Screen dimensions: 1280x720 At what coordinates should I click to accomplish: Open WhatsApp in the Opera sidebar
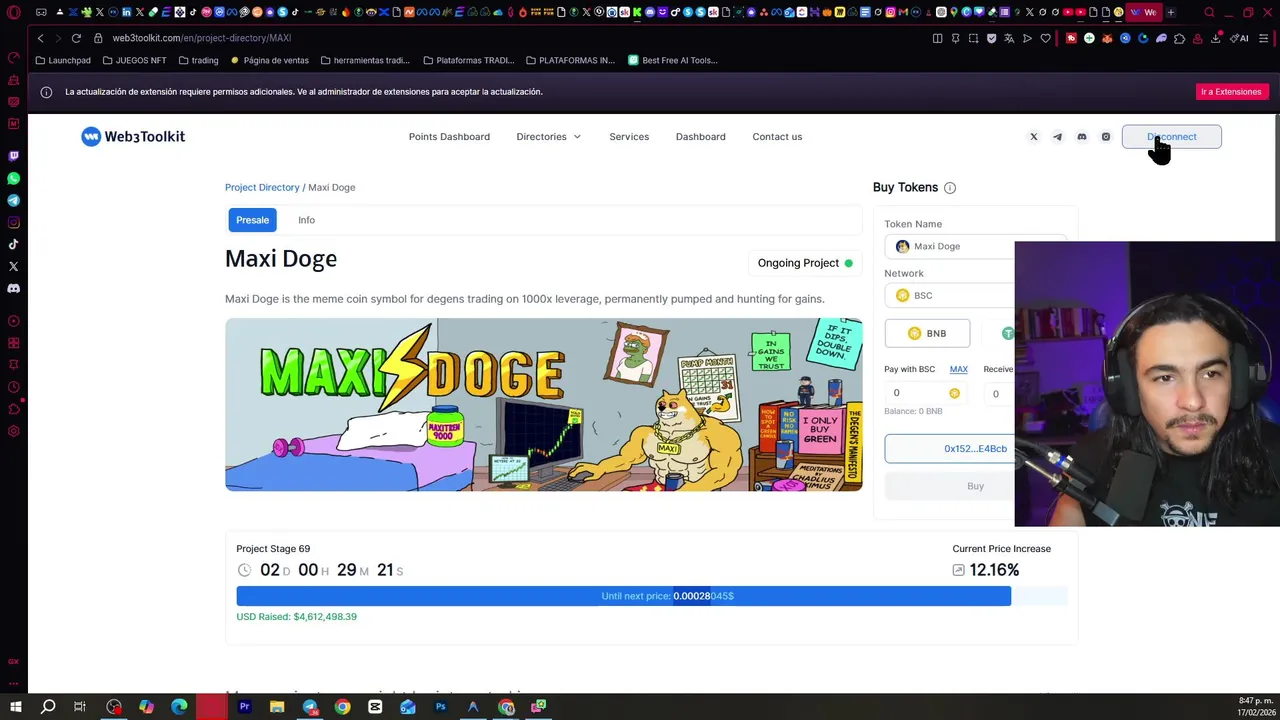tap(13, 178)
